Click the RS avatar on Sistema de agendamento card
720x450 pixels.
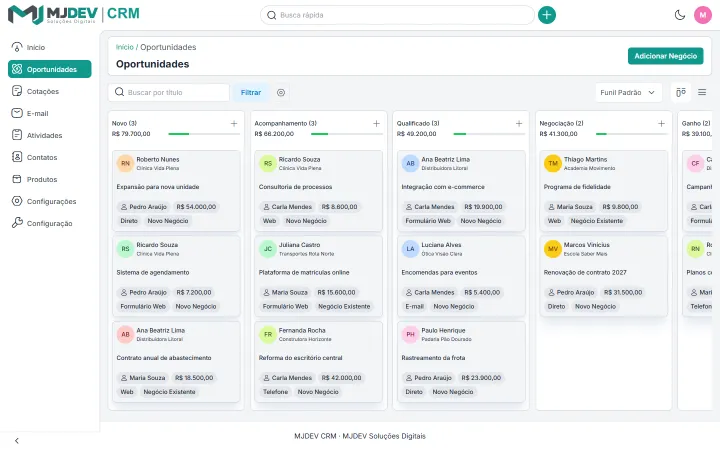pyautogui.click(x=125, y=249)
